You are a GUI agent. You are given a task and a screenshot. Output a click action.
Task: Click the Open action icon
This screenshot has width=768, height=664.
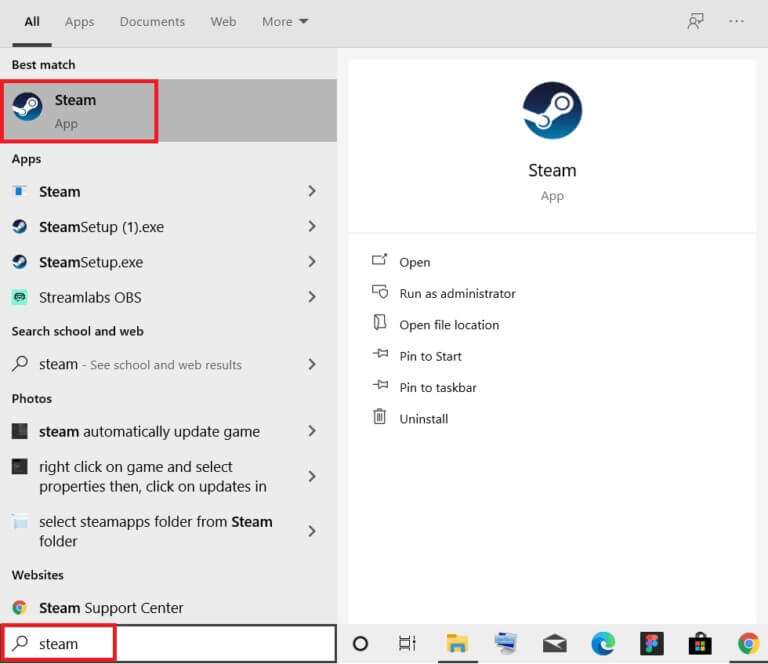coord(380,260)
